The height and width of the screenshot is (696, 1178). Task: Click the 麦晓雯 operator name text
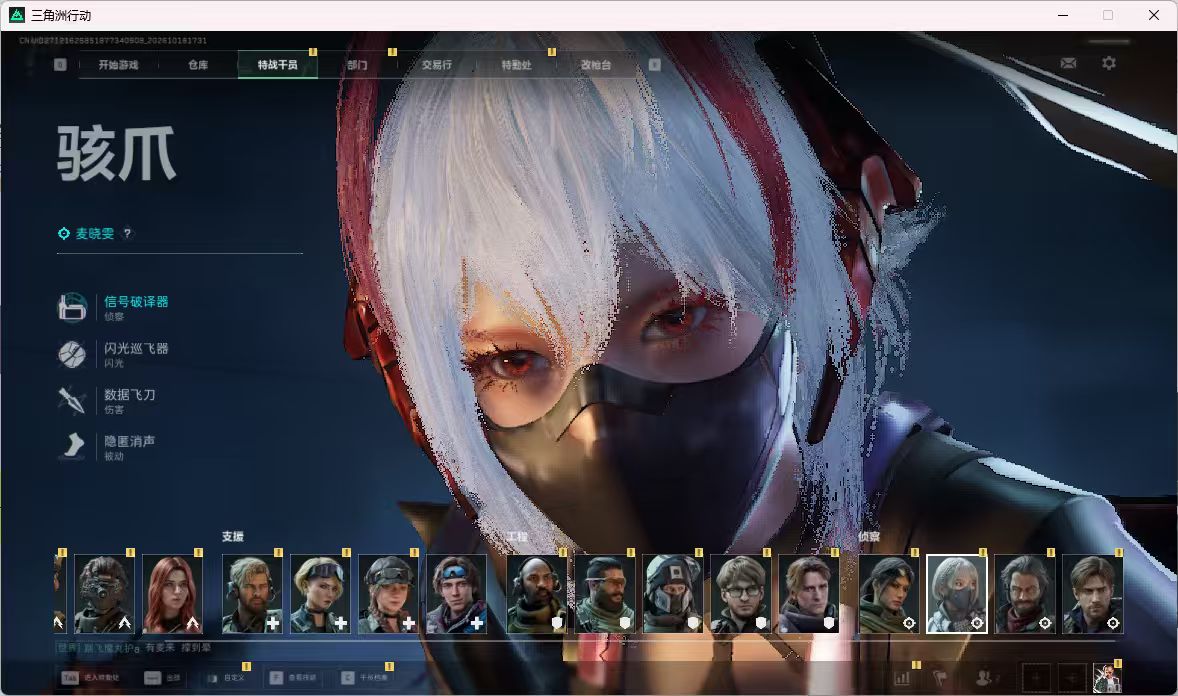pos(95,233)
